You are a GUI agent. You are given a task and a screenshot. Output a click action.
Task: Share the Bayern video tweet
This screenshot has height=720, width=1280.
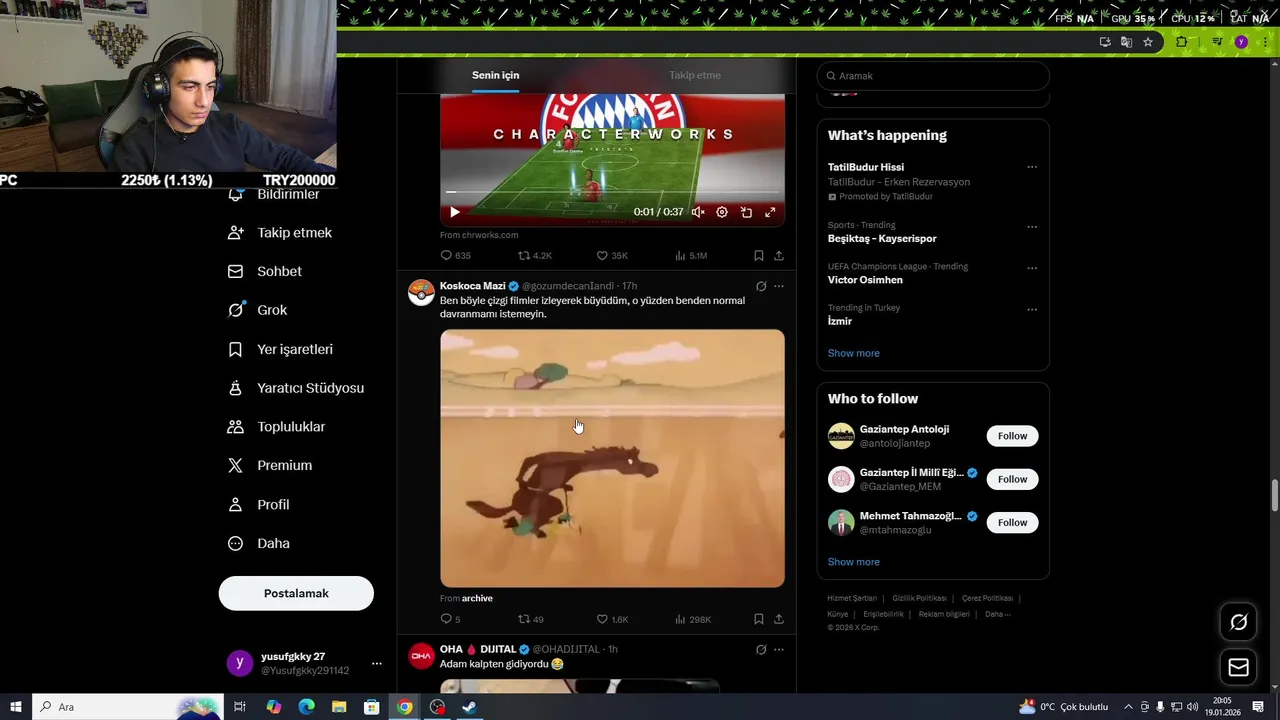coord(778,256)
